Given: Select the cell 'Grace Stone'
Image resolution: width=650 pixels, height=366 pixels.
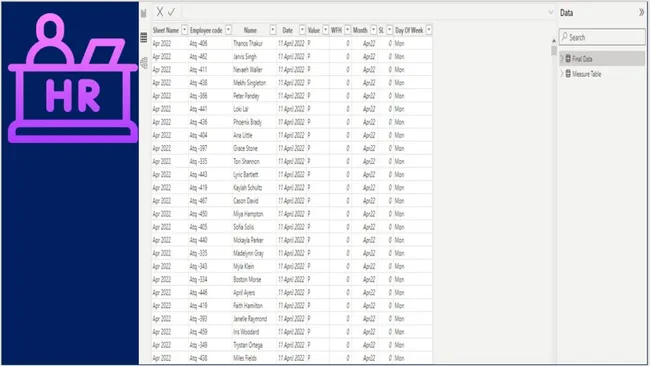Looking at the screenshot, I should [255, 148].
